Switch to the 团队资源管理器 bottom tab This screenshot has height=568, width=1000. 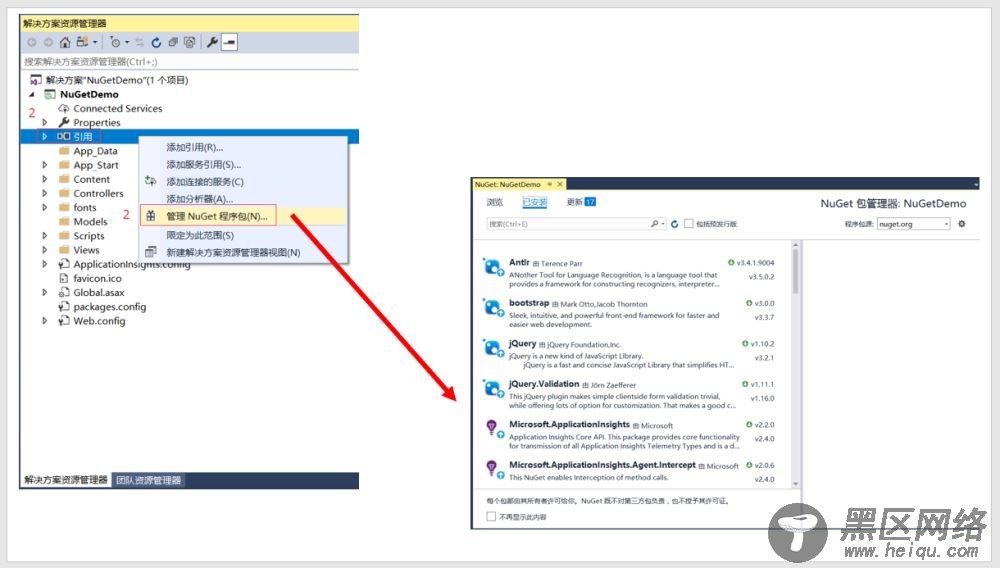[149, 480]
